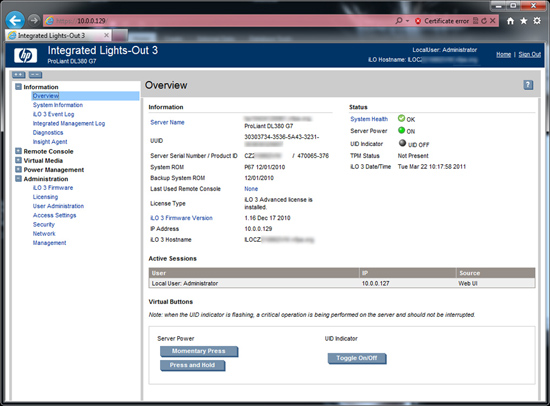Screen dimensions: 550x406
Task: Open Licensing page
Action: coord(45,197)
